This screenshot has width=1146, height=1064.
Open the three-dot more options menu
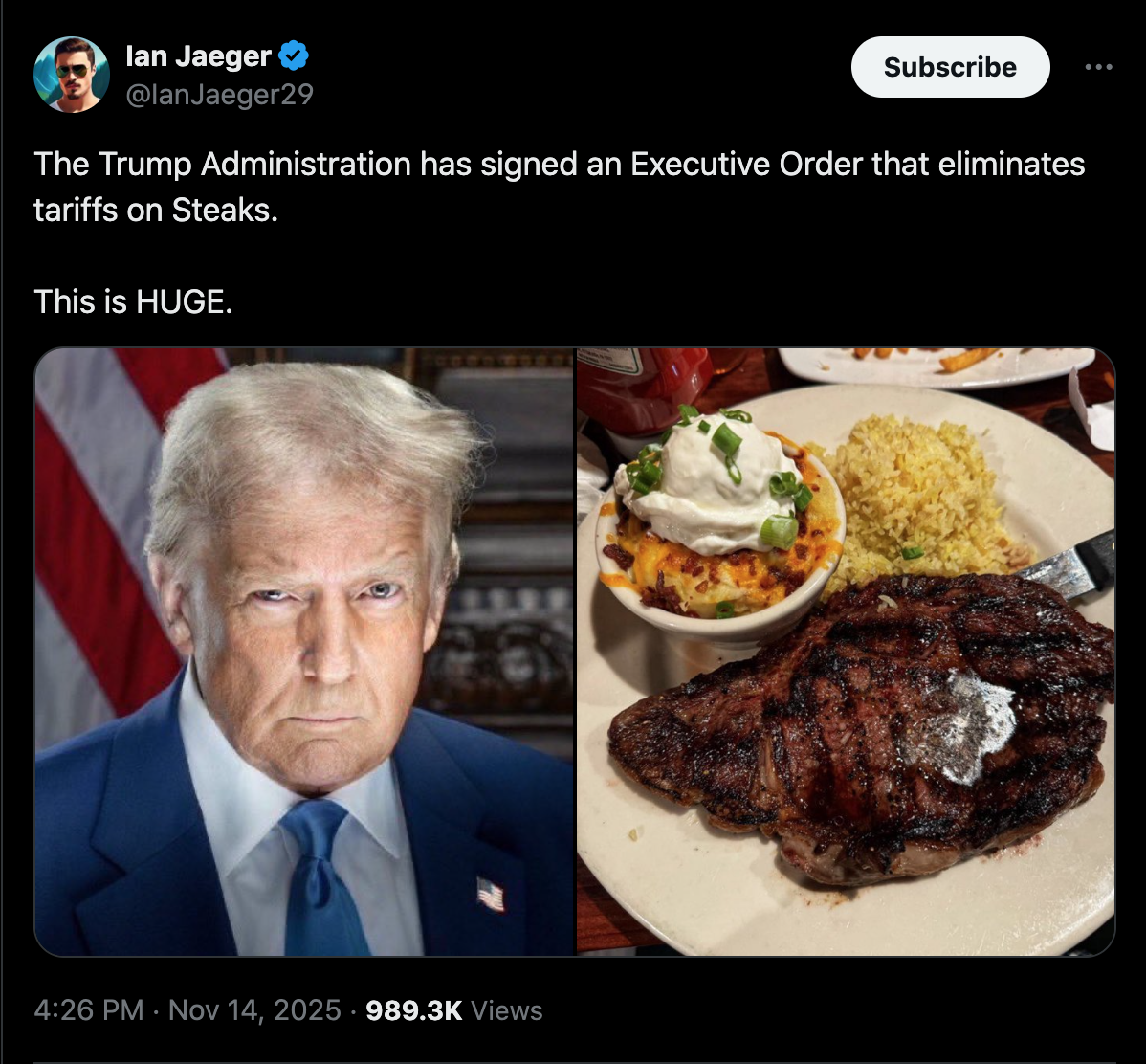[1098, 67]
